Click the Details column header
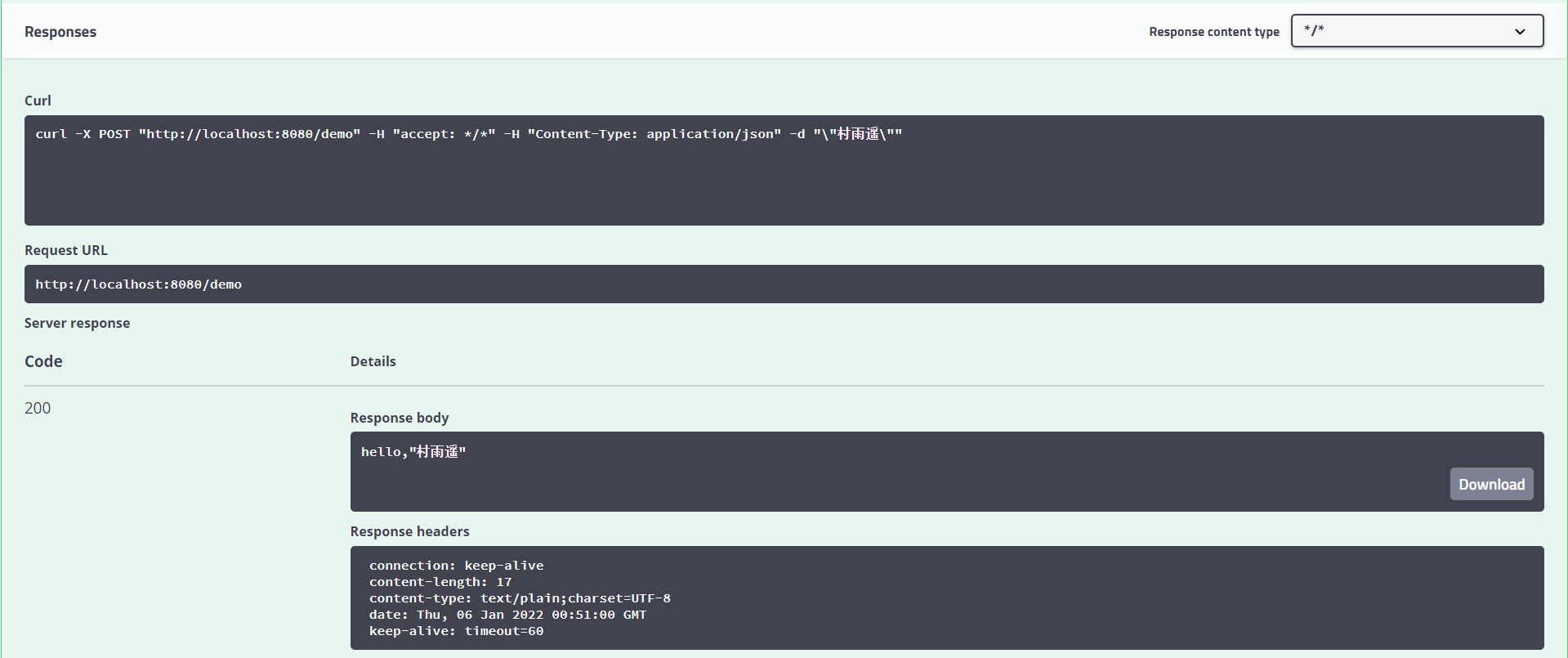1568x658 pixels. click(373, 361)
